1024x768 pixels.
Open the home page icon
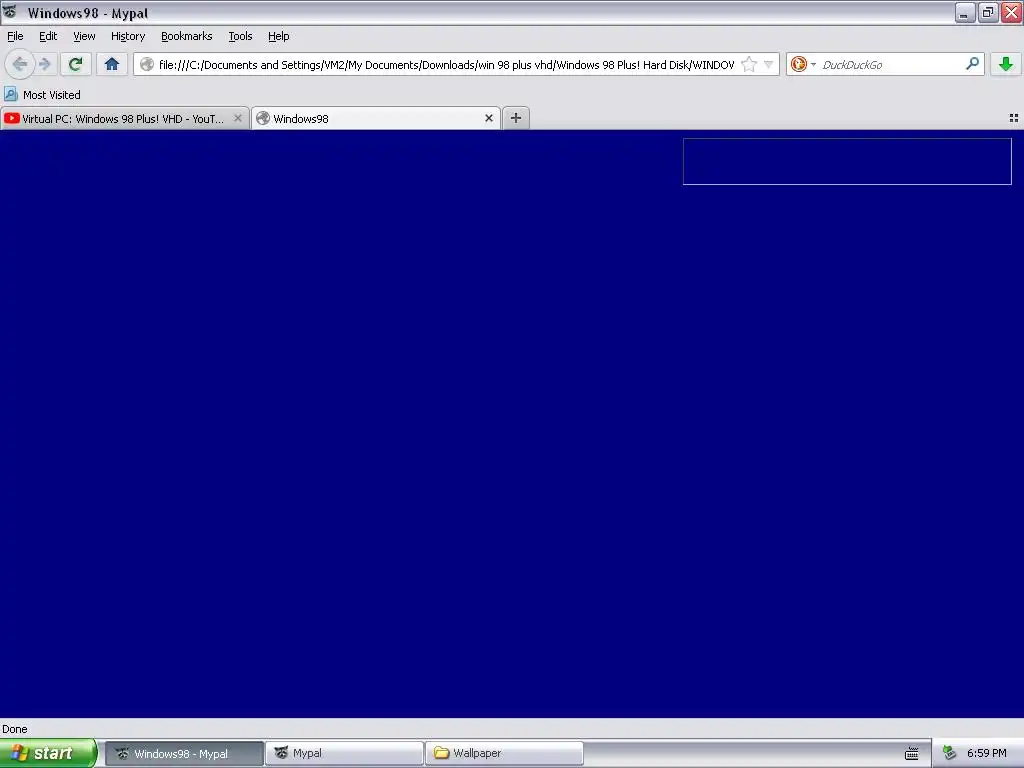pos(112,64)
